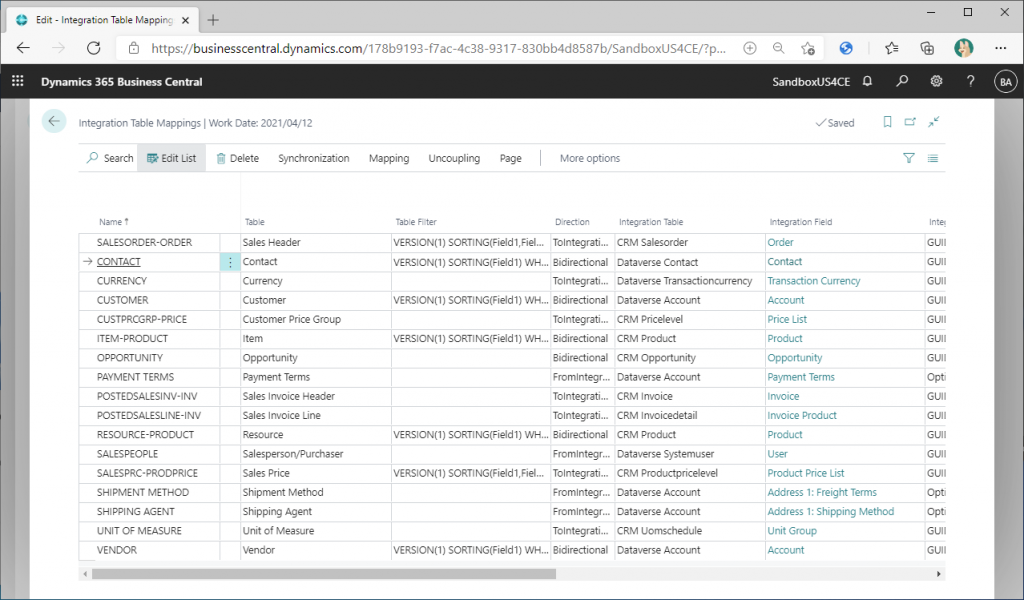Open a new browser tab

click(213, 20)
